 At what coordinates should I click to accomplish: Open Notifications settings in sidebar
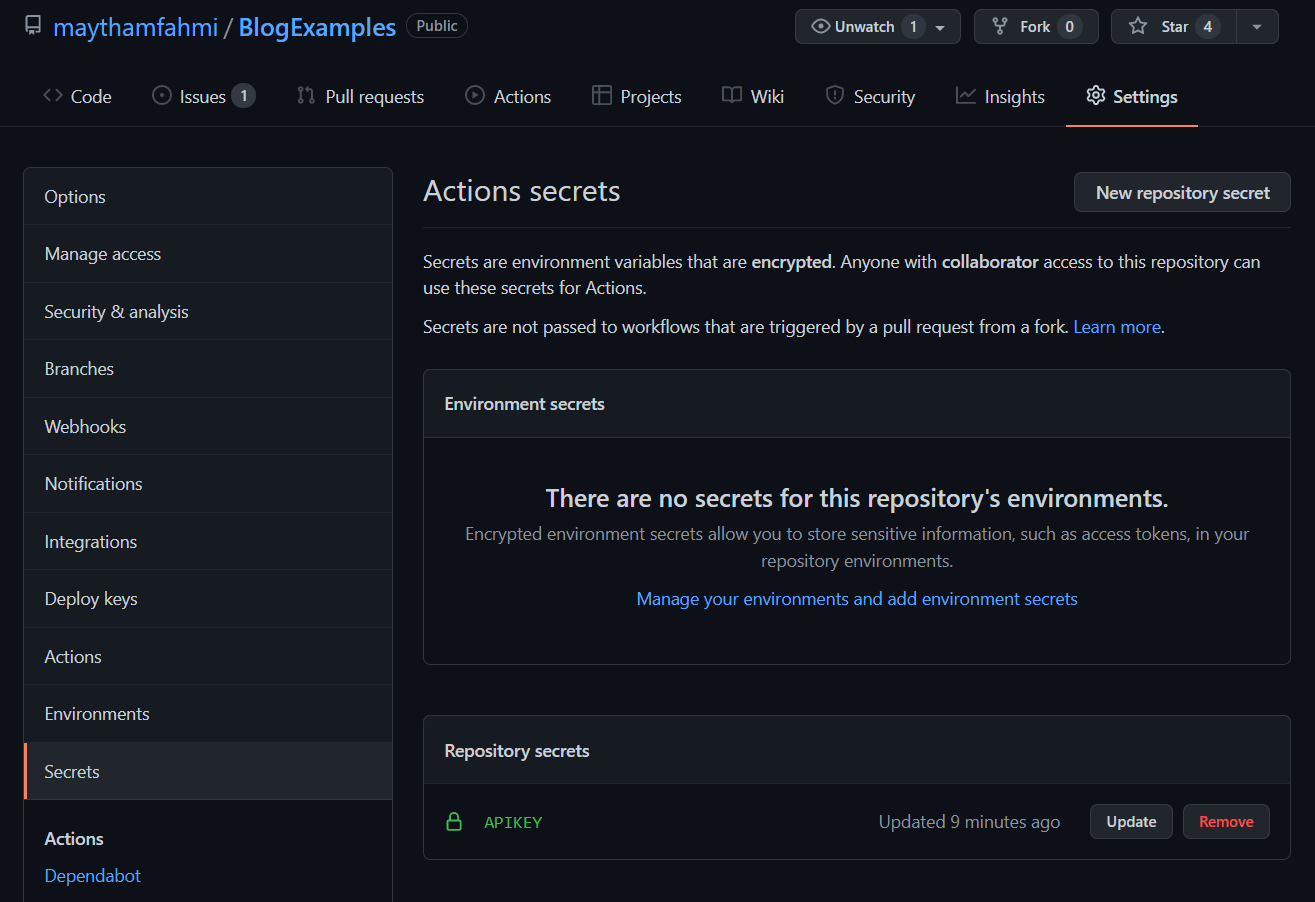(x=208, y=484)
